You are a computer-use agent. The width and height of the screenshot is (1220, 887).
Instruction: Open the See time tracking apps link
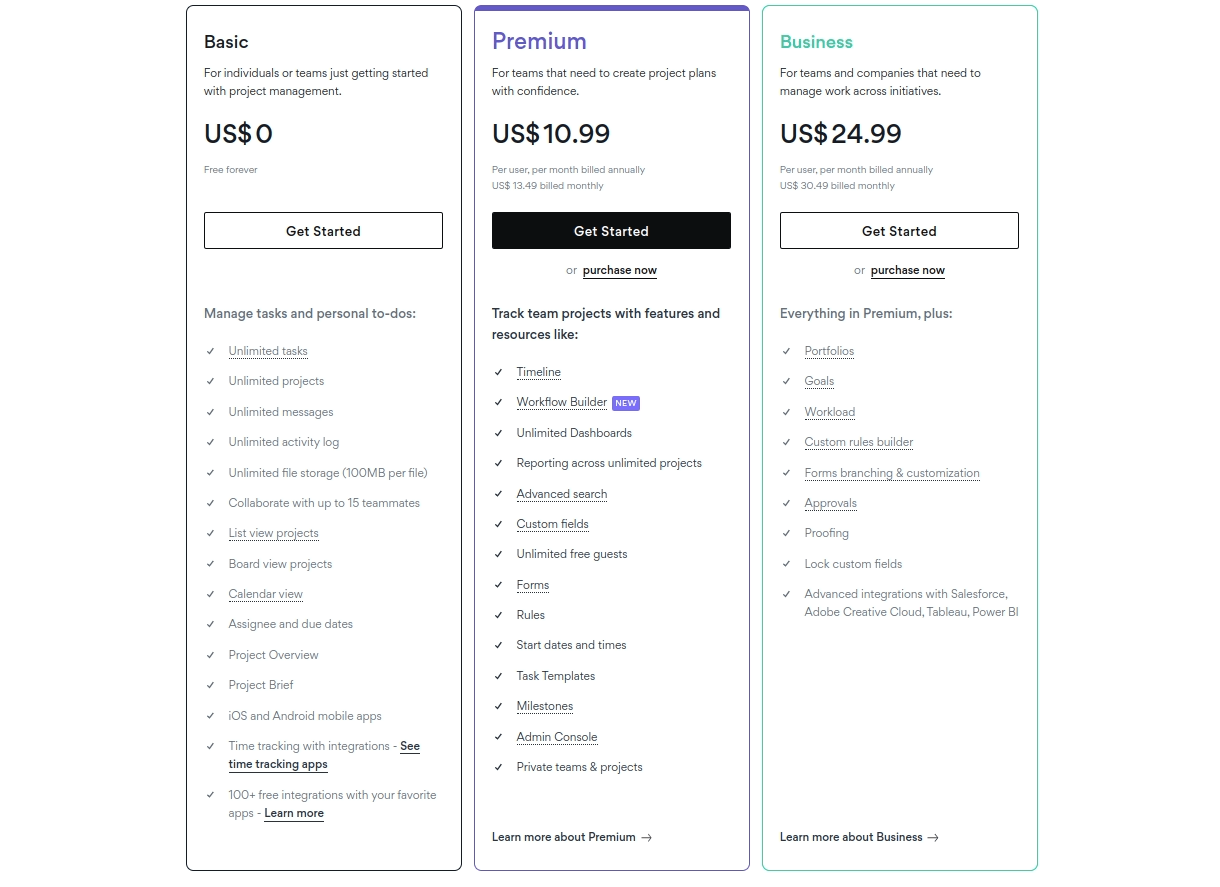[324, 755]
